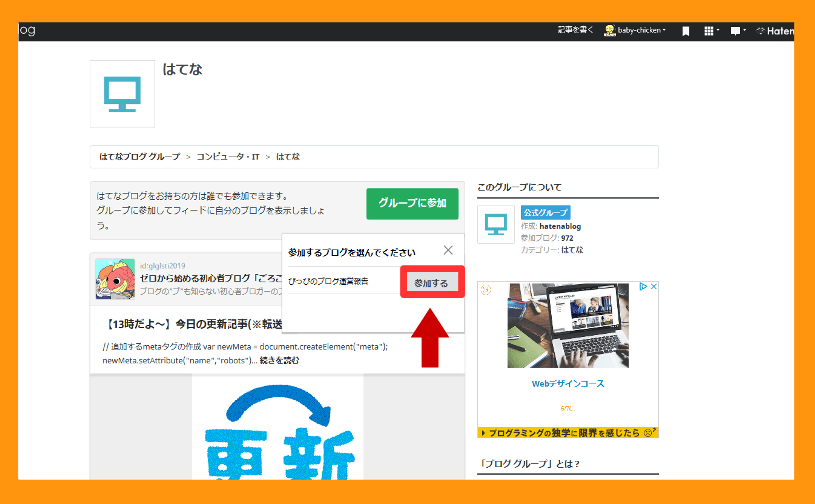Click the green グループに参加 button
The height and width of the screenshot is (504, 815).
412,203
